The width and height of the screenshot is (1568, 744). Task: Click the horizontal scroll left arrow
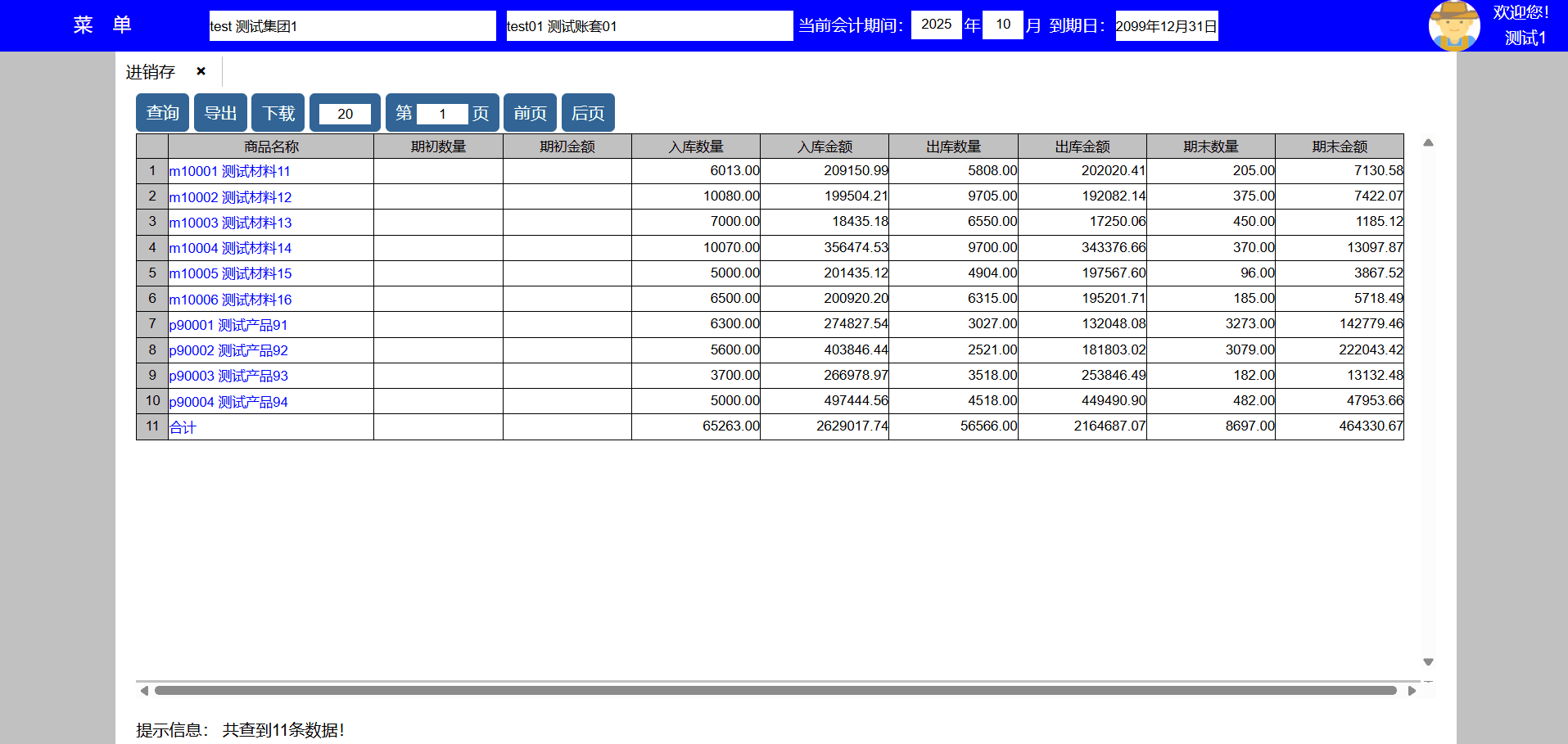pos(144,691)
